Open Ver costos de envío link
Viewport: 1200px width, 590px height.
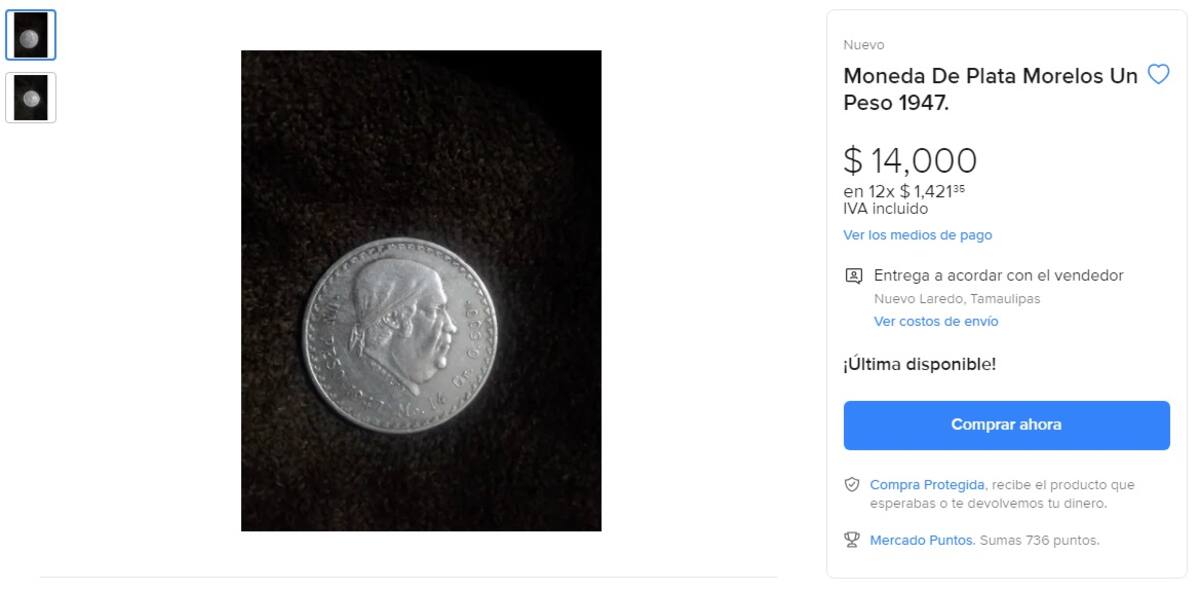[x=935, y=321]
